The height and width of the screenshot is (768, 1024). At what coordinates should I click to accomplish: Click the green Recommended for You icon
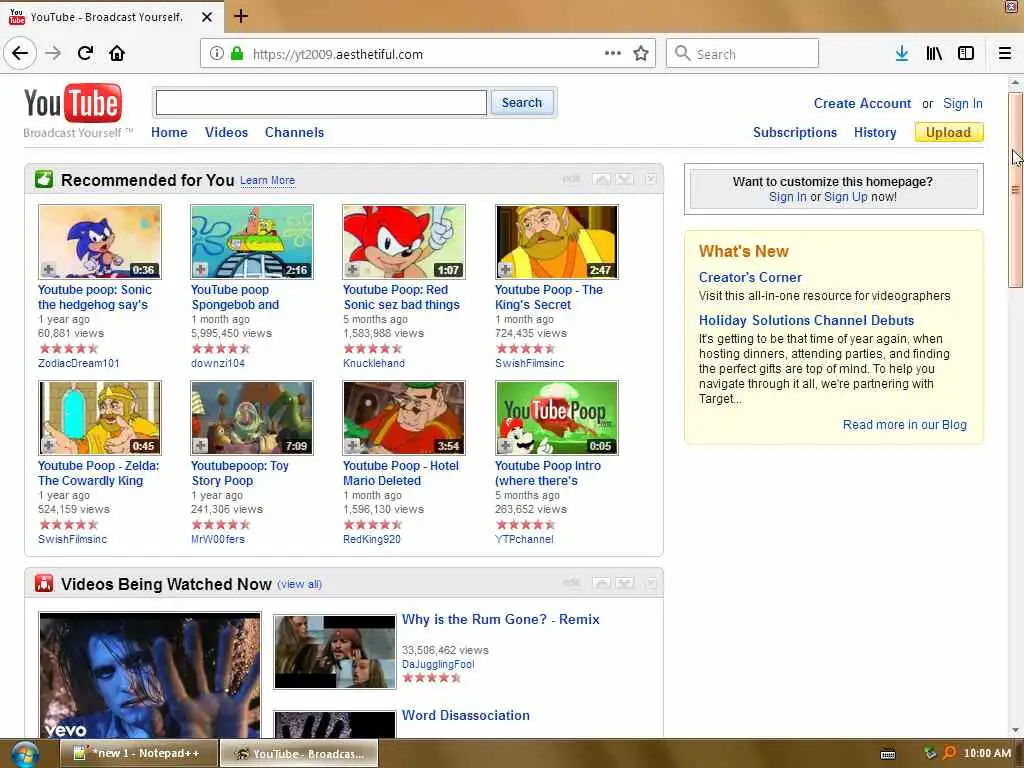[44, 179]
